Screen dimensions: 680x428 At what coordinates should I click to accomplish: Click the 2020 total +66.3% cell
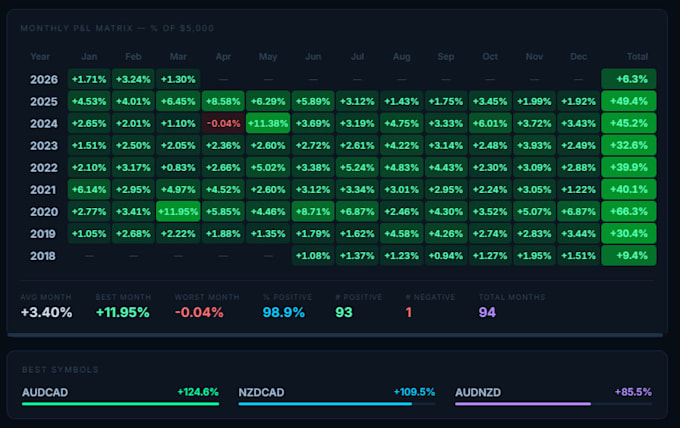(x=628, y=212)
